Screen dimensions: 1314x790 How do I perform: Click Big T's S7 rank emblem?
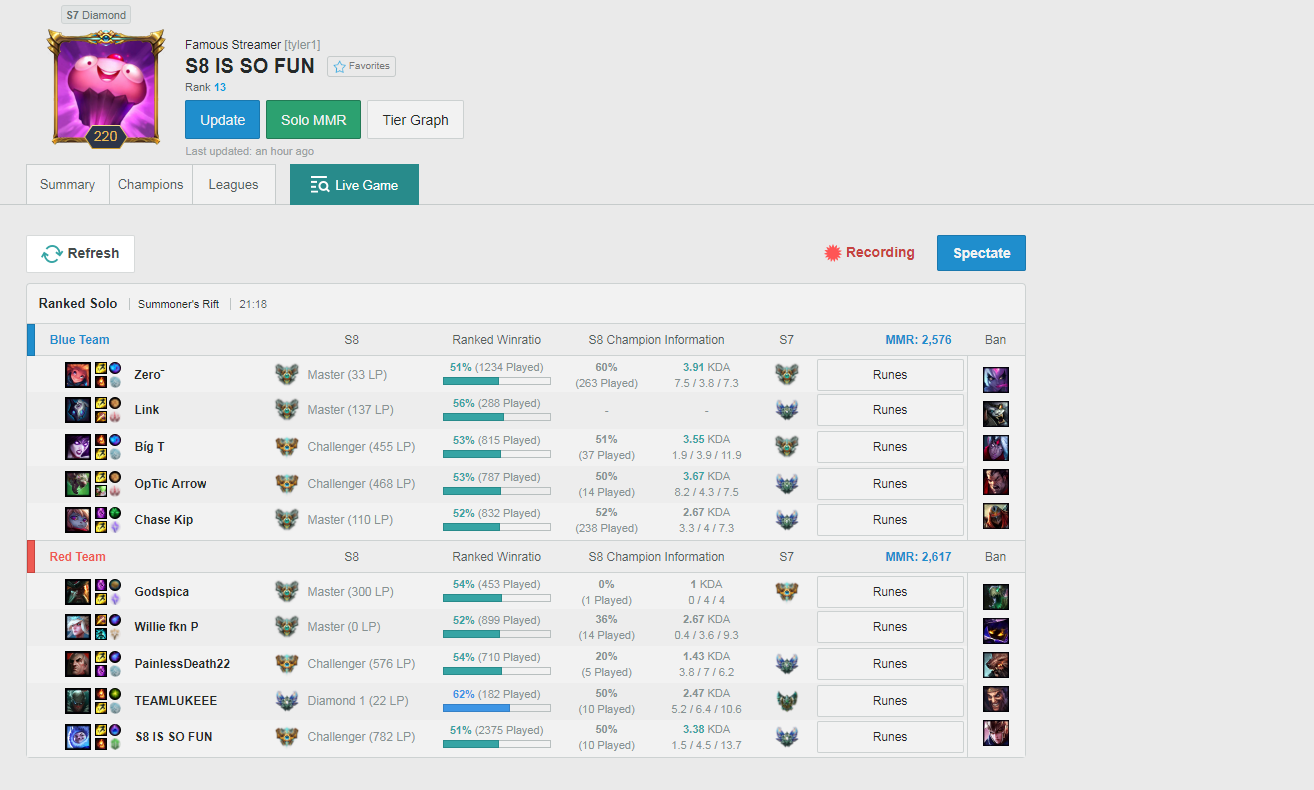pyautogui.click(x=787, y=447)
